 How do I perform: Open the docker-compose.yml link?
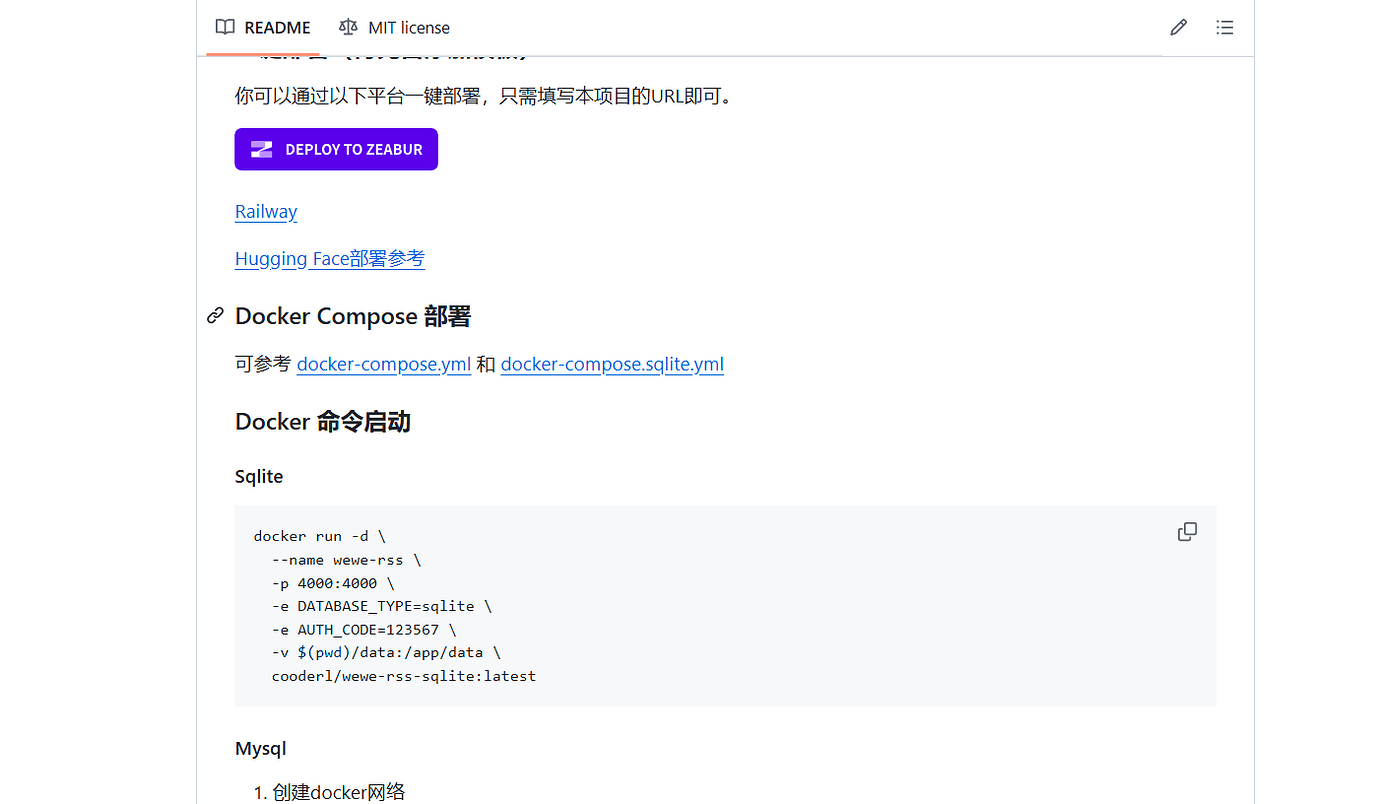pos(383,364)
